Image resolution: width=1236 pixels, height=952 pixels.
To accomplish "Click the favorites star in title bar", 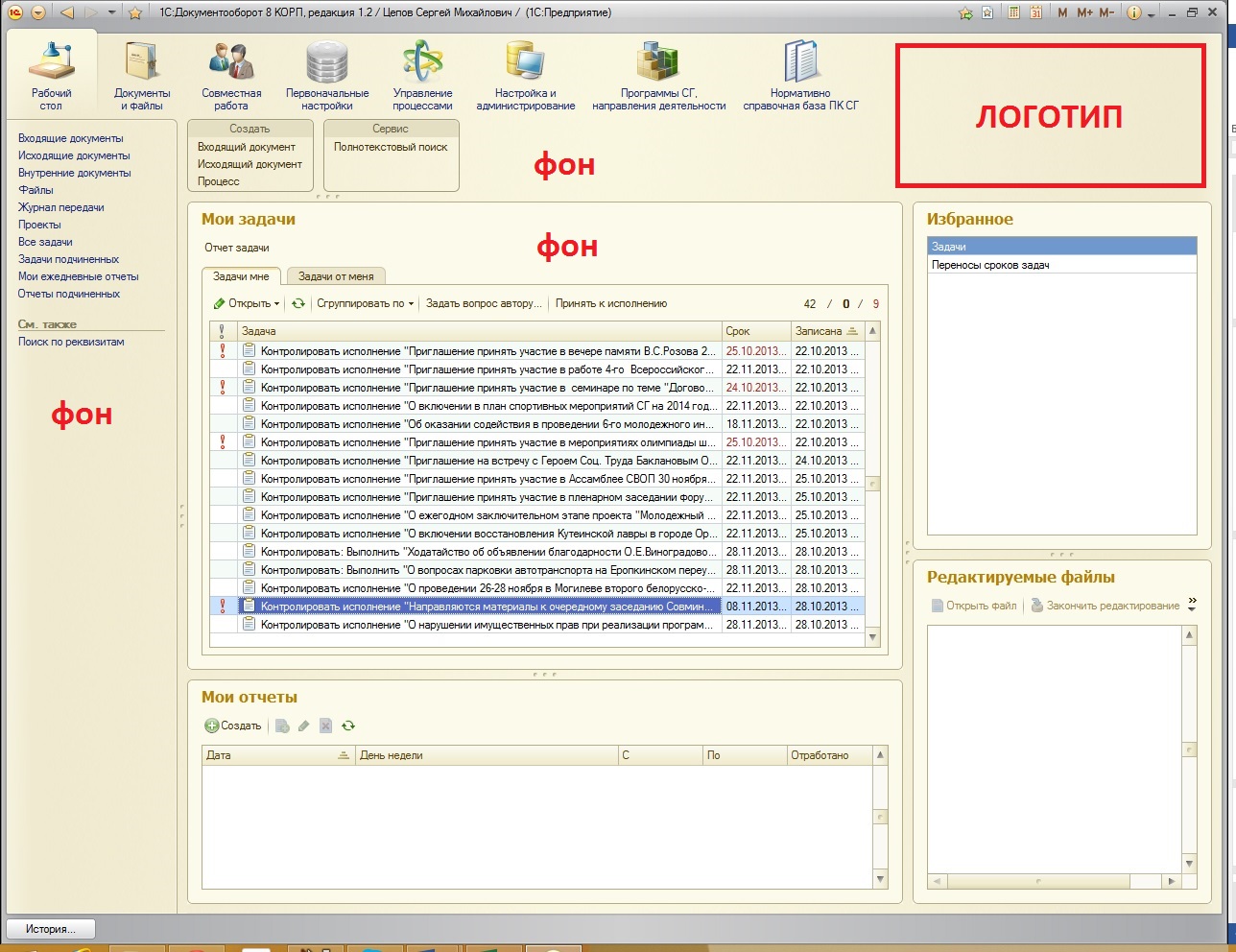I will [x=135, y=12].
